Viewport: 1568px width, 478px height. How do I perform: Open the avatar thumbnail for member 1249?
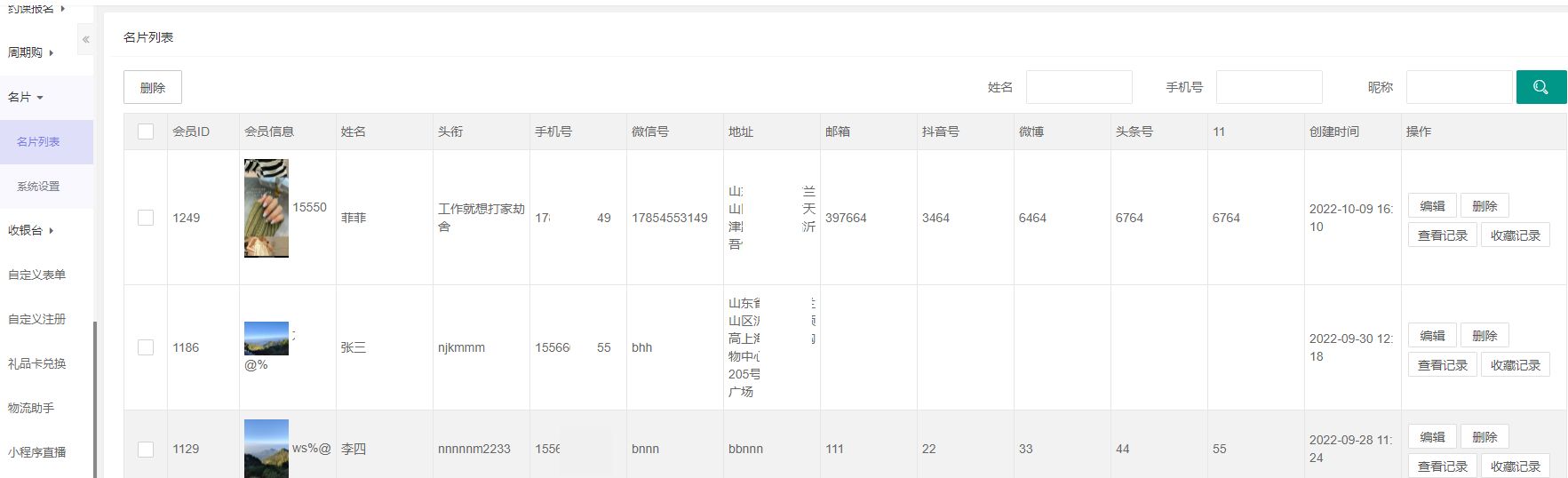click(266, 208)
